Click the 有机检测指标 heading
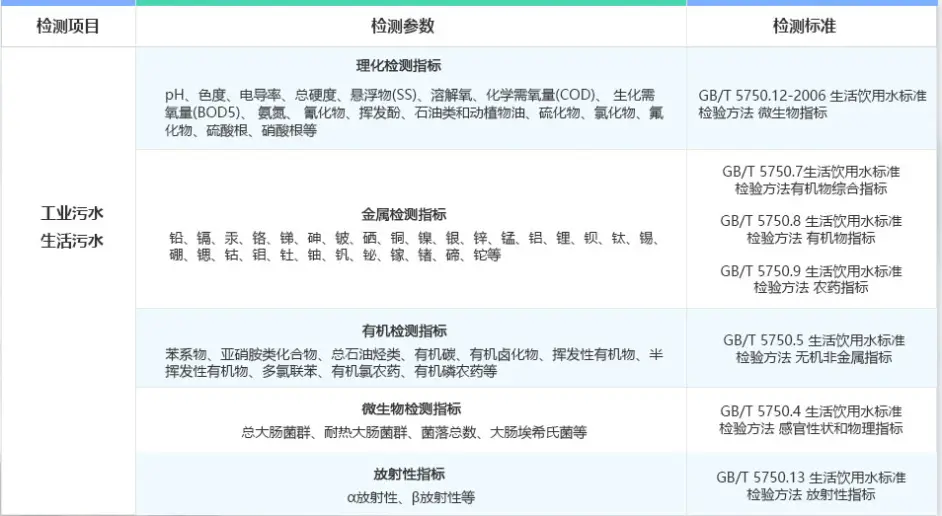The height and width of the screenshot is (516, 942). click(404, 330)
